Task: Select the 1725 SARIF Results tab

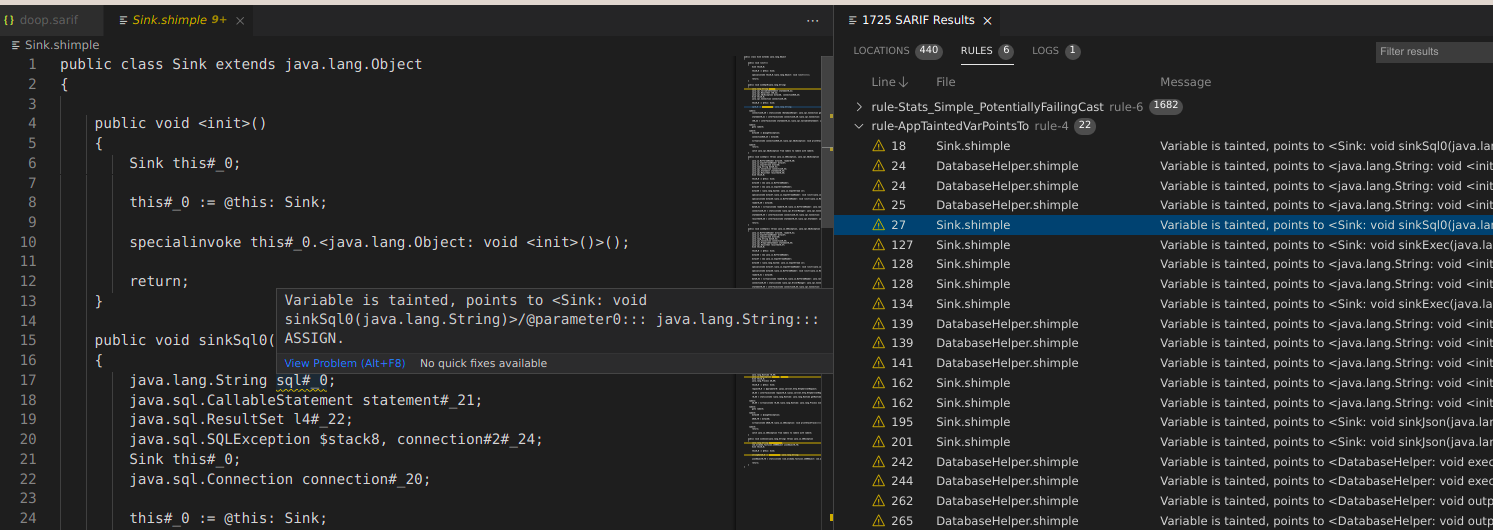Action: click(x=918, y=20)
